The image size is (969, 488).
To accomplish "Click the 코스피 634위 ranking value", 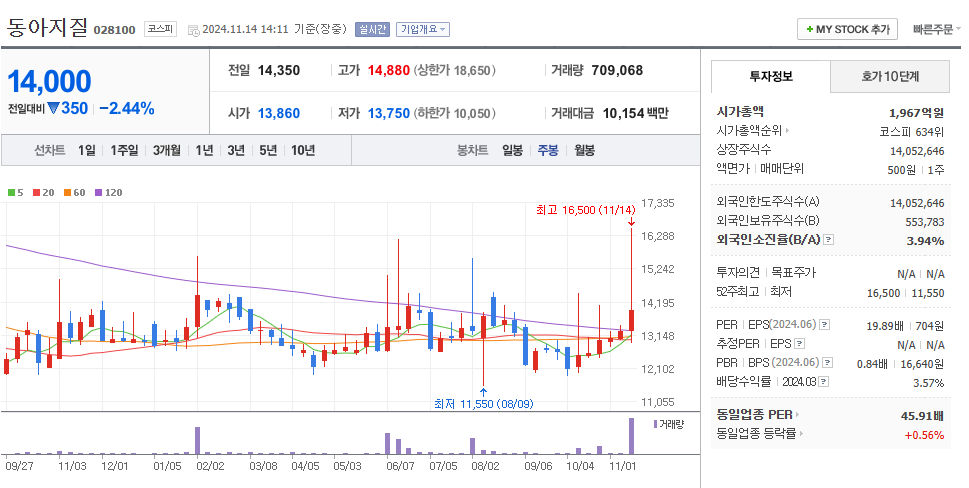I will click(x=912, y=132).
